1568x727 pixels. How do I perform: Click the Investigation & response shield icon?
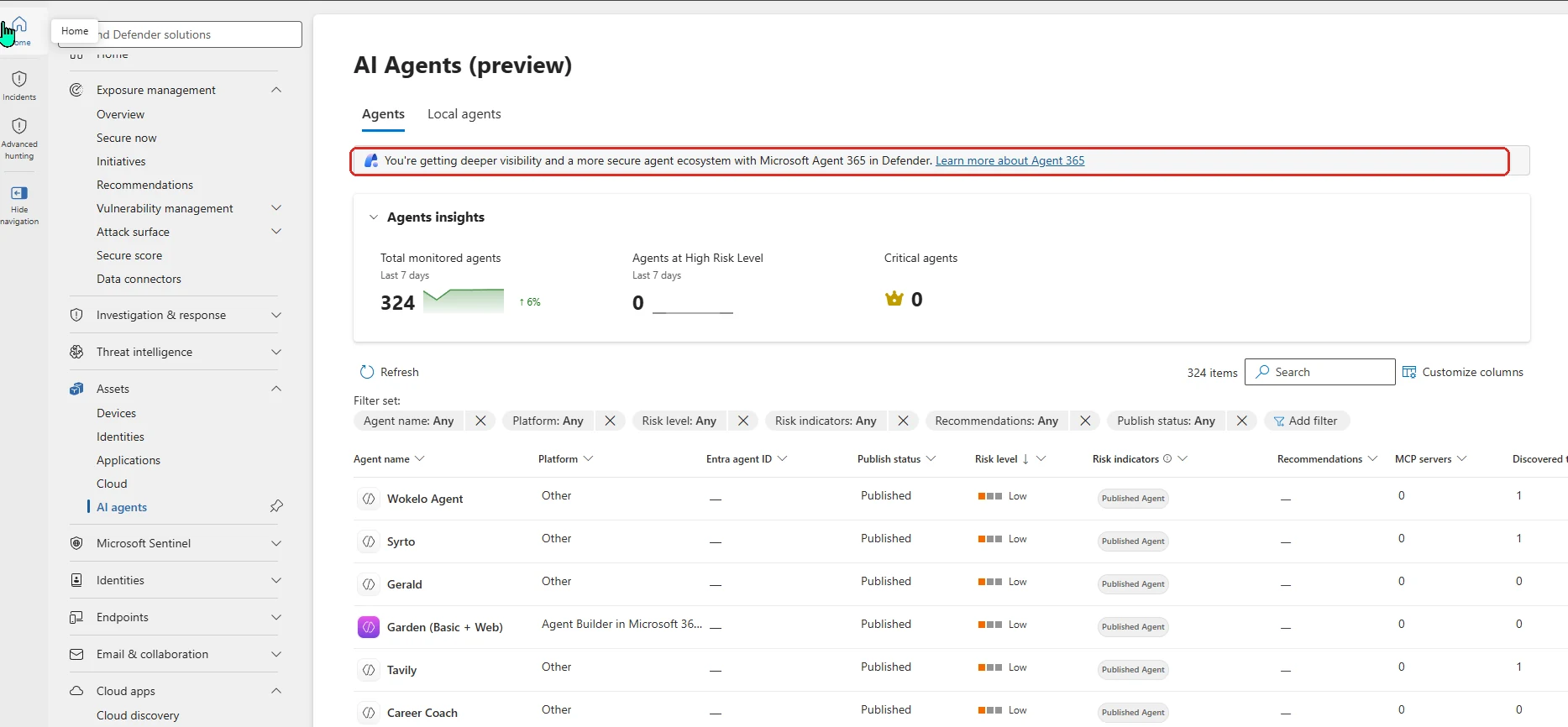click(x=76, y=315)
